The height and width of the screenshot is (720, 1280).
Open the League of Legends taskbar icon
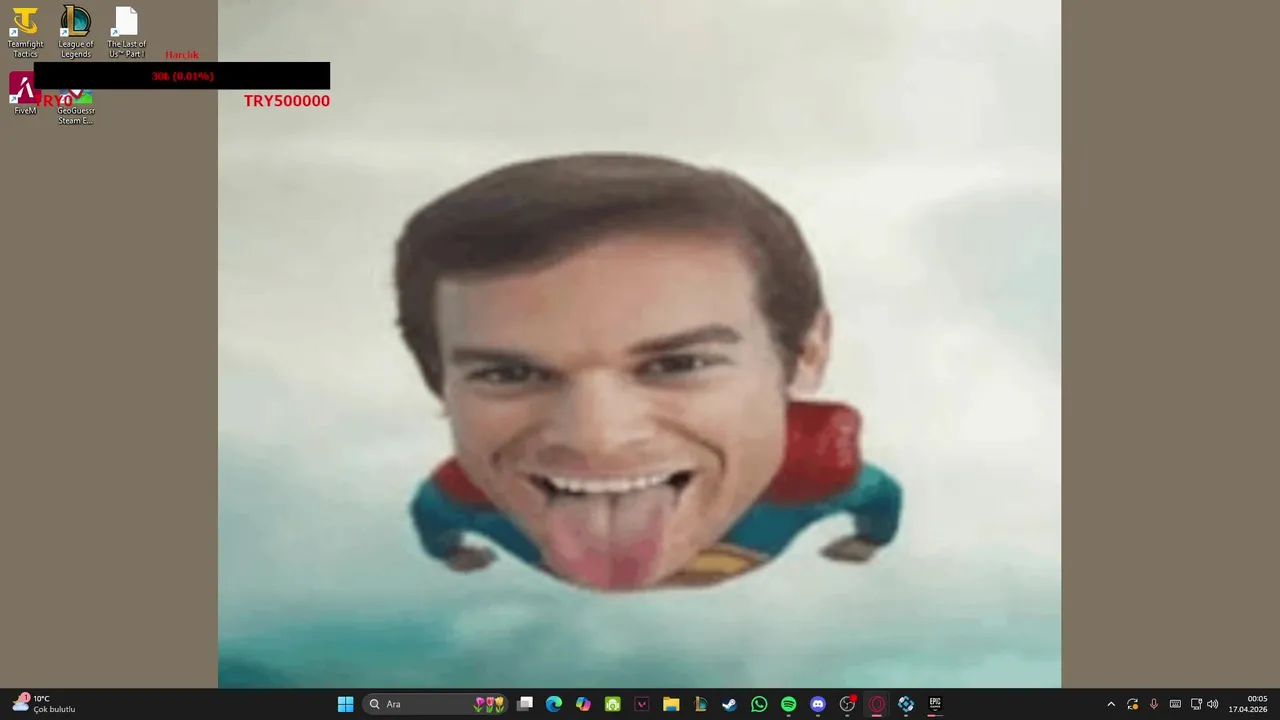(700, 704)
